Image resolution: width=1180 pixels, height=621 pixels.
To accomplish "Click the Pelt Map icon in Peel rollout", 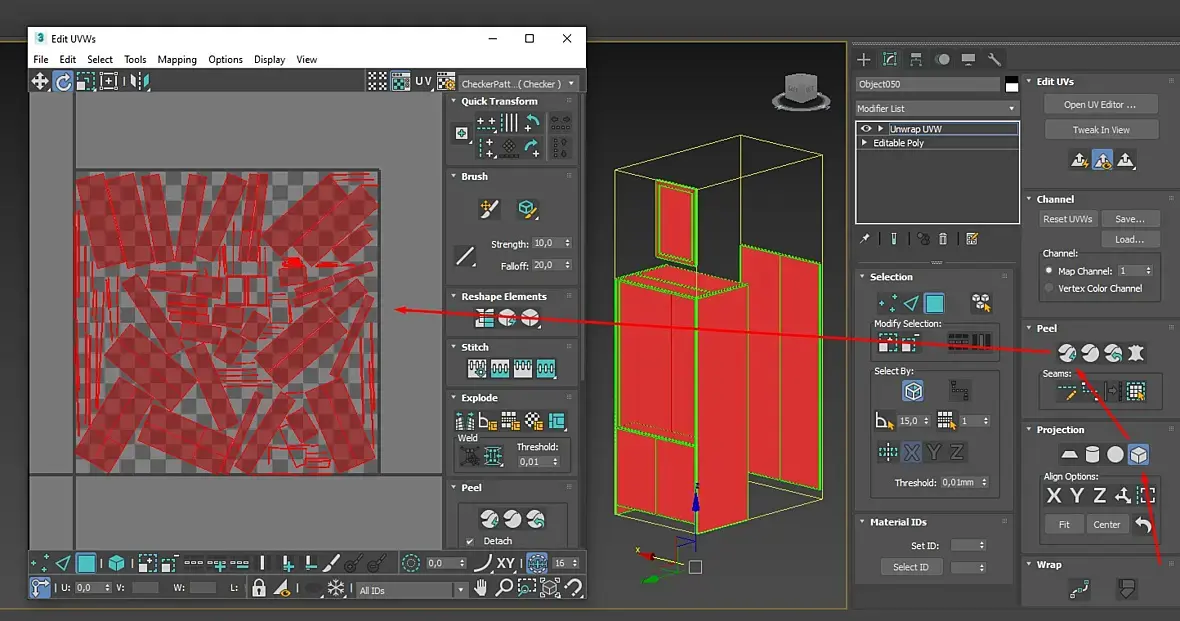I will 1136,353.
